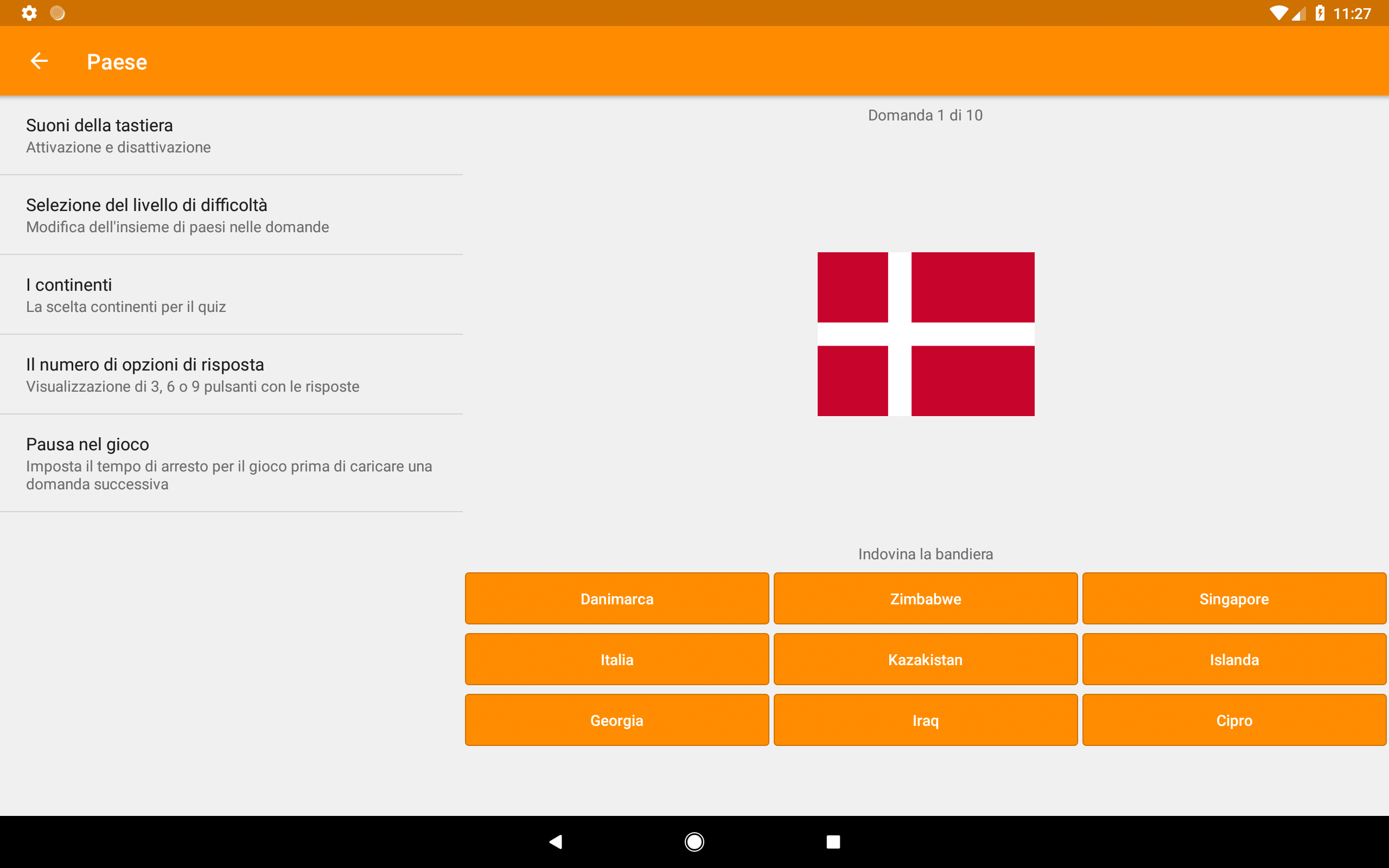Tap the Indovina la bandiera prompt

tap(925, 554)
